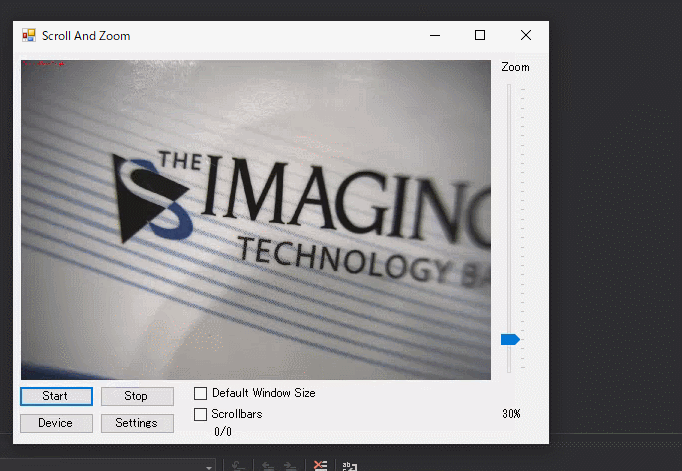Click the Scroll And Zoom window icon

point(29,35)
